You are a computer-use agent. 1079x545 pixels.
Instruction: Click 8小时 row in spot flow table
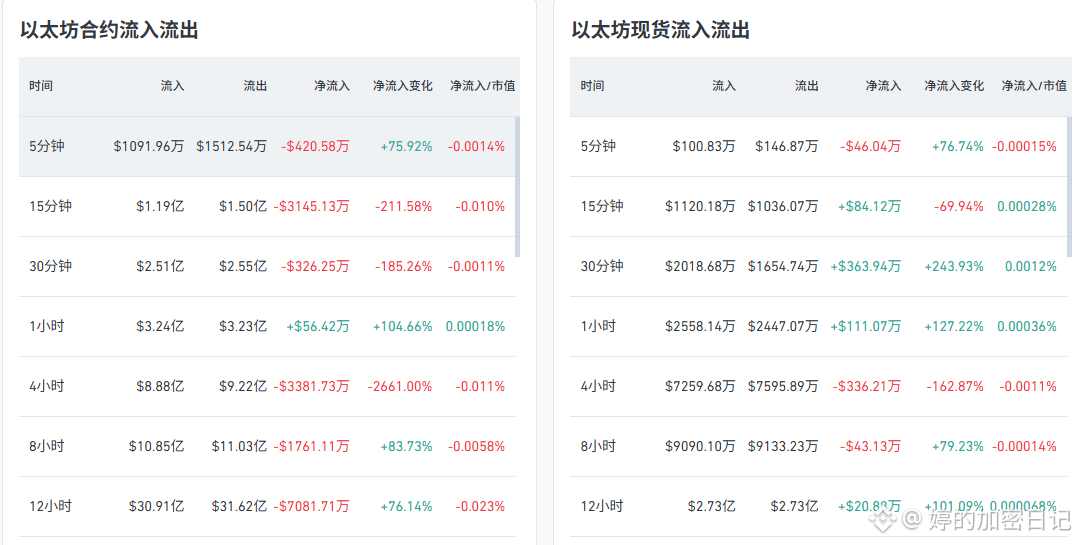point(818,447)
